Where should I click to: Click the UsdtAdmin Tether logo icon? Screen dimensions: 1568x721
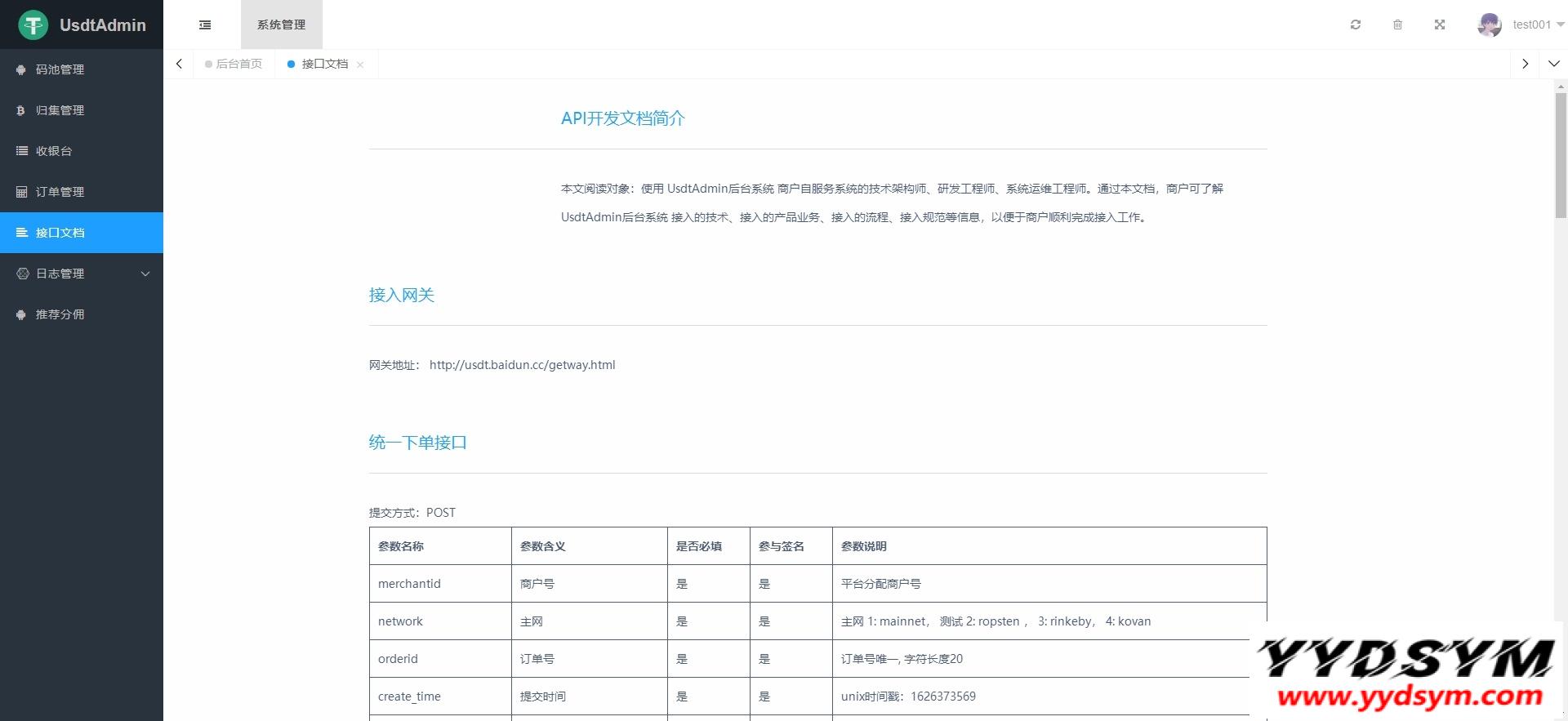point(33,25)
